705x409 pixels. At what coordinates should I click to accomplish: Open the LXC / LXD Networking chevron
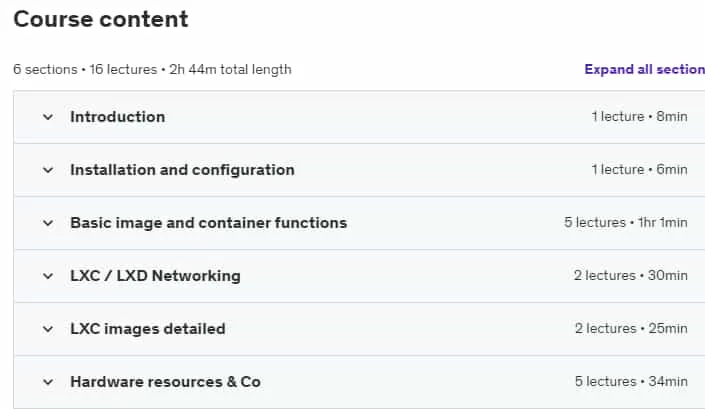pyautogui.click(x=48, y=276)
